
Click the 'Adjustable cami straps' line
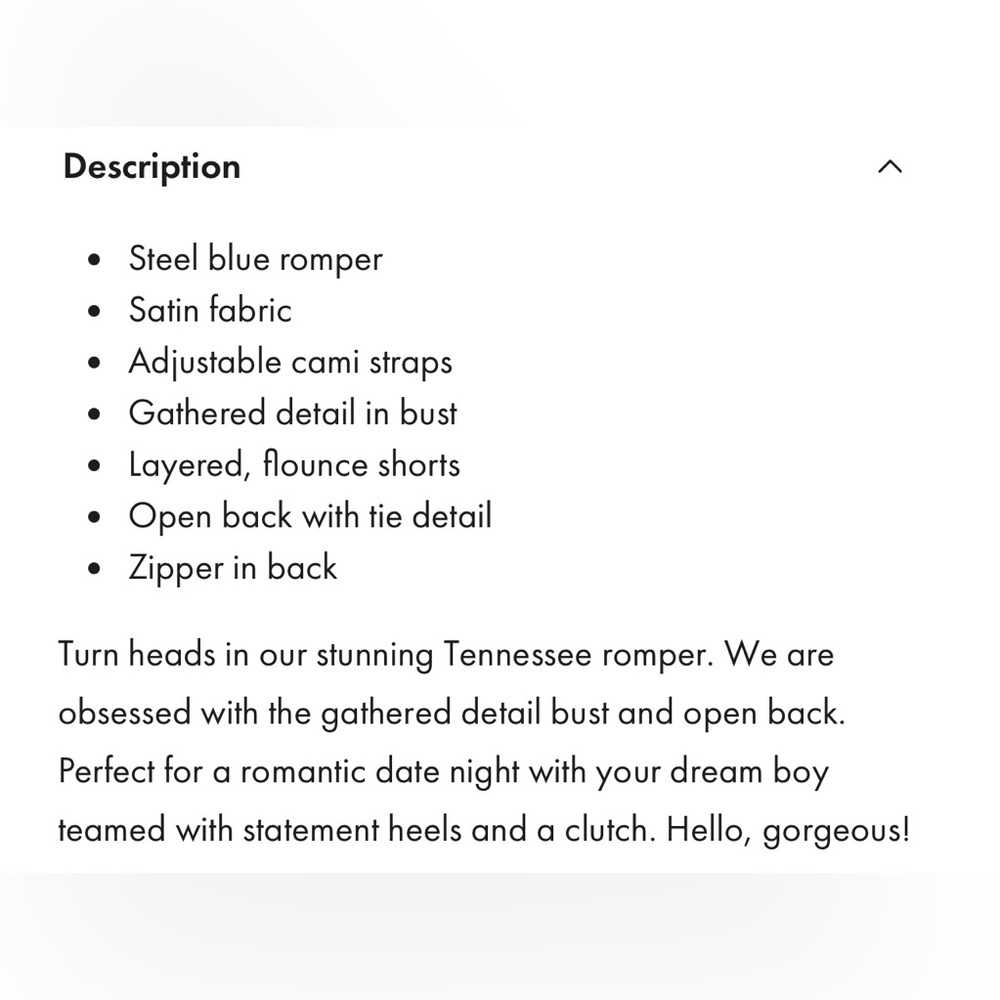[x=290, y=362]
